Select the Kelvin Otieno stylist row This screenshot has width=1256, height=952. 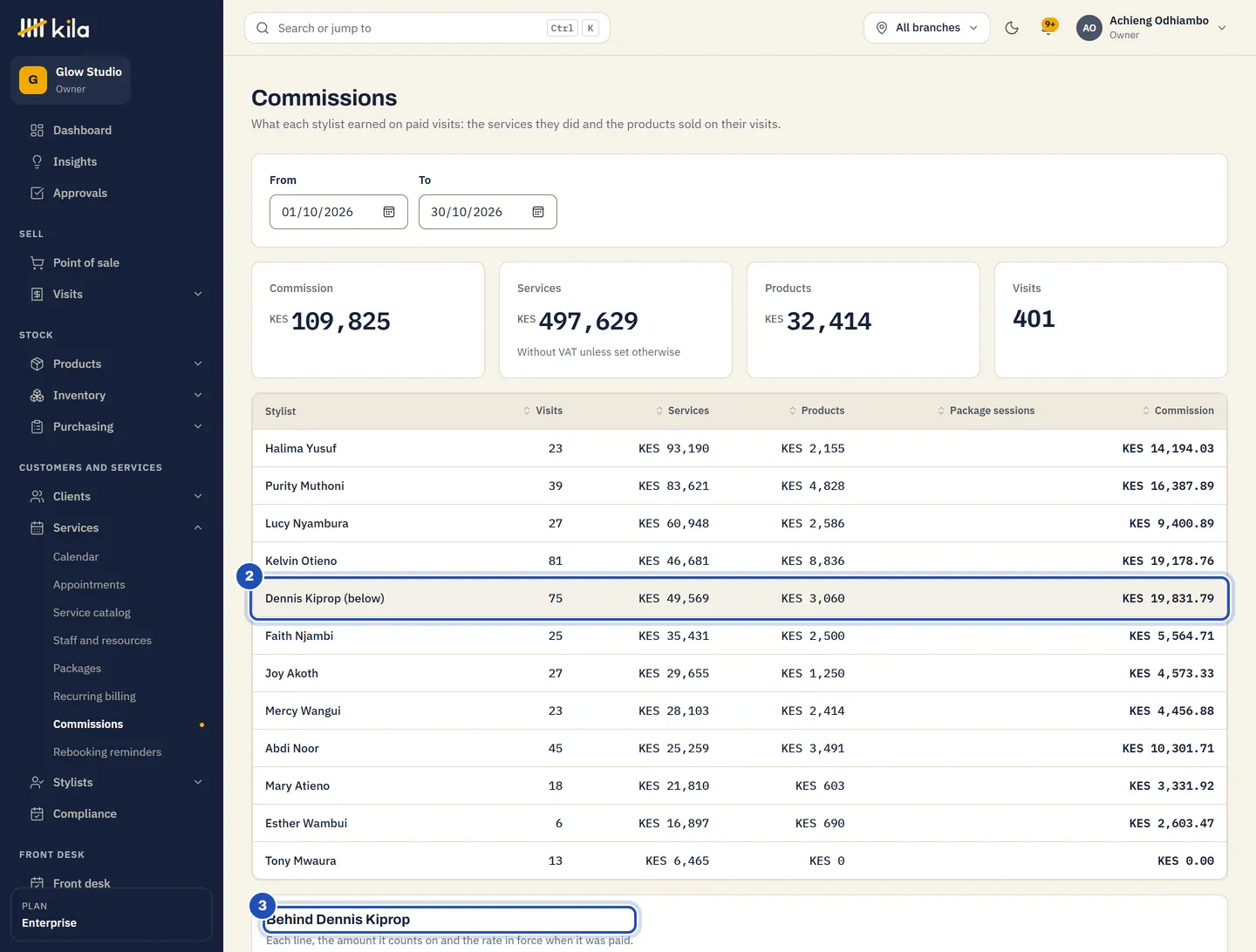click(740, 559)
